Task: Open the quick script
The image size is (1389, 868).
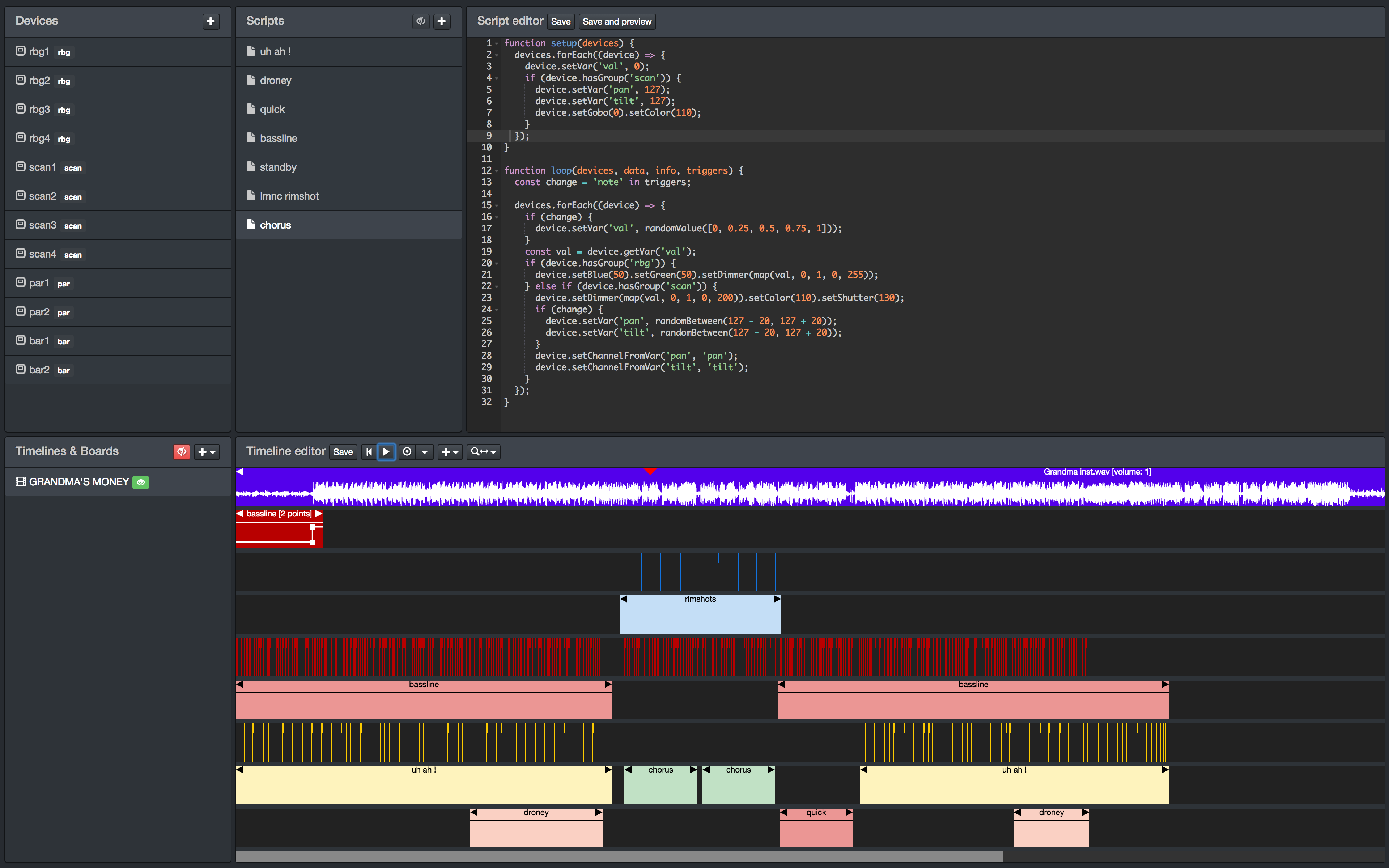Action: [x=348, y=110]
